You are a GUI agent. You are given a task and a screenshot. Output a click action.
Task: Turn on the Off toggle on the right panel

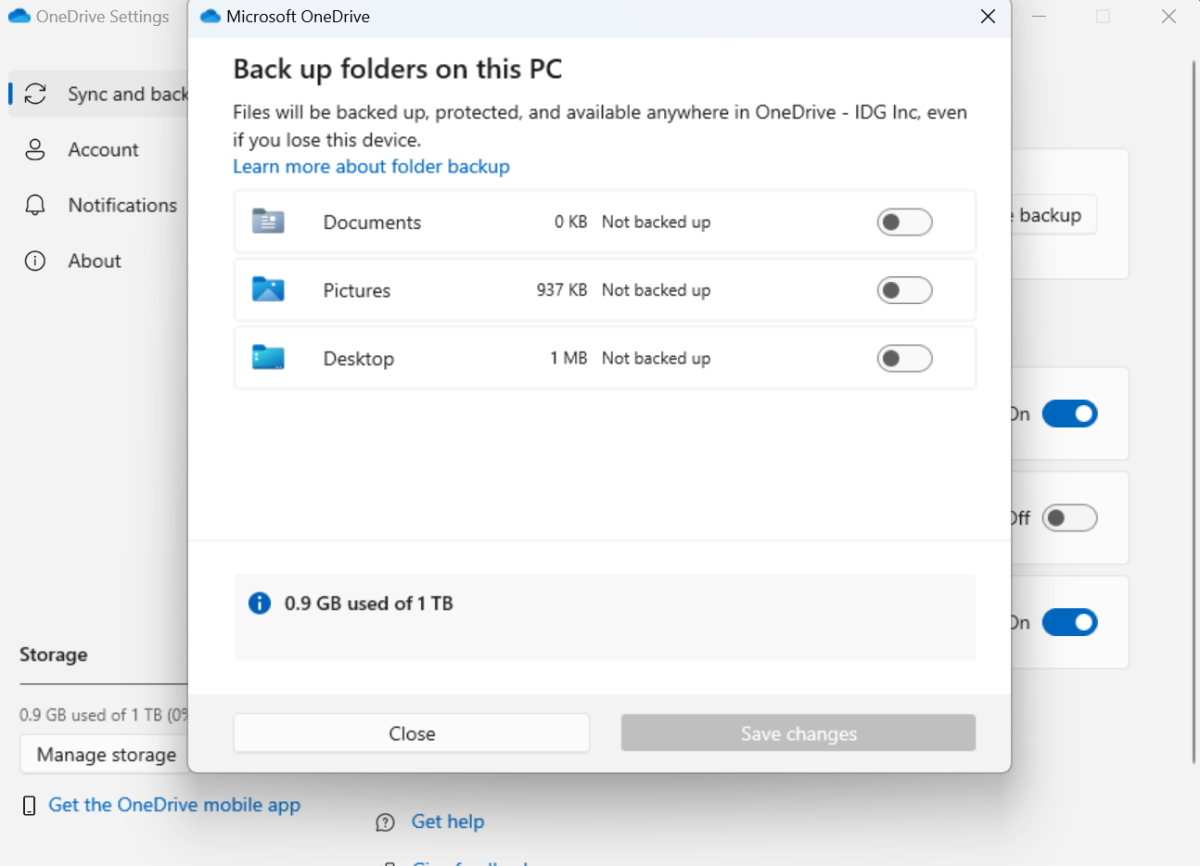(x=1069, y=518)
